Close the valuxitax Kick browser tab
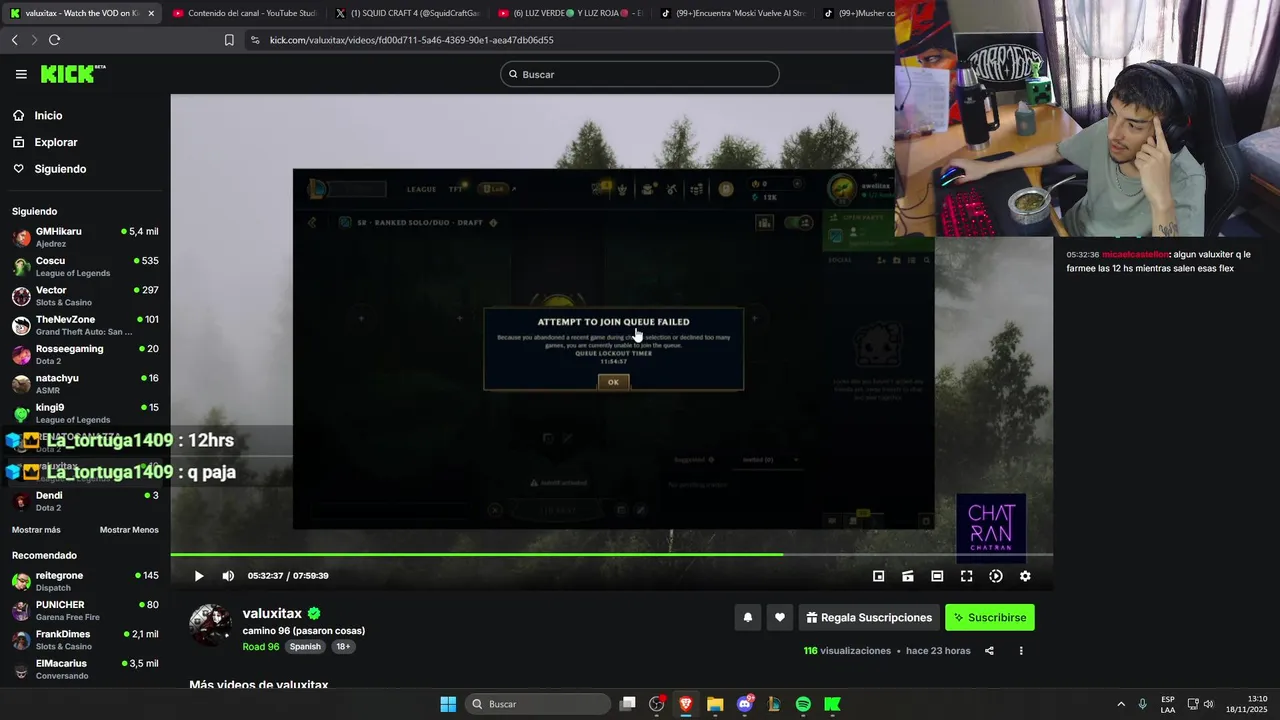This screenshot has height=720, width=1280. pos(151,13)
